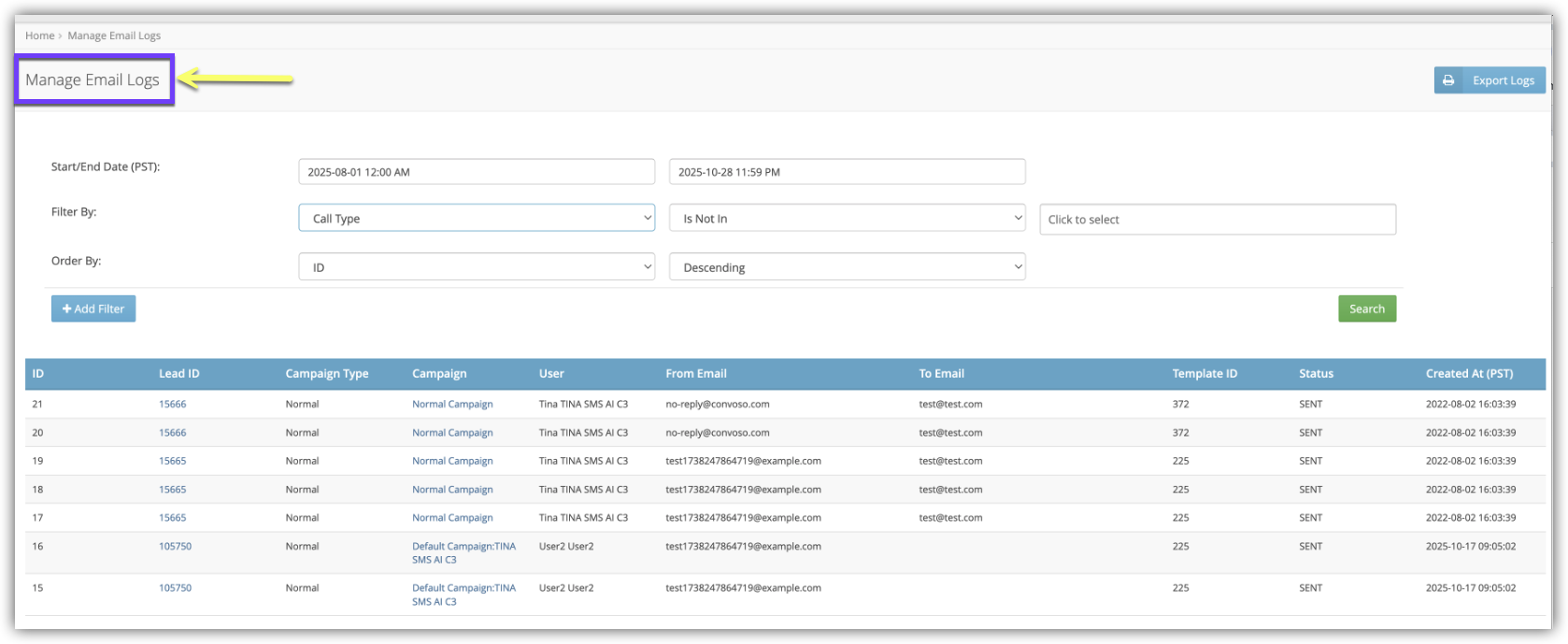Viewport: 1568px width, 644px height.
Task: Click the Template ID column header
Action: pos(1204,374)
